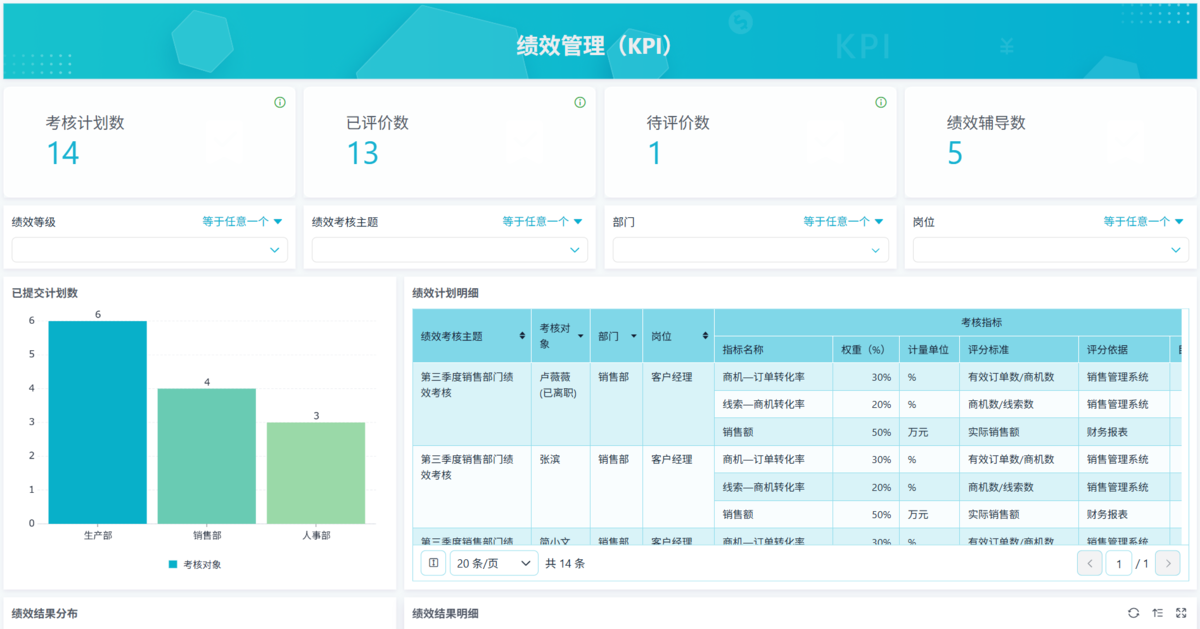Sort the table by 岗位 column
The image size is (1200, 629).
(705, 336)
